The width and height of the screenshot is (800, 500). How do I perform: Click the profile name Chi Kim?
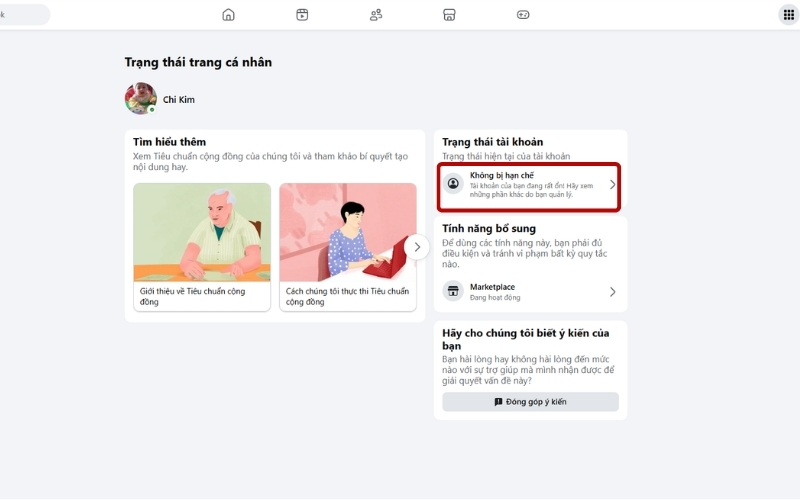tap(179, 99)
